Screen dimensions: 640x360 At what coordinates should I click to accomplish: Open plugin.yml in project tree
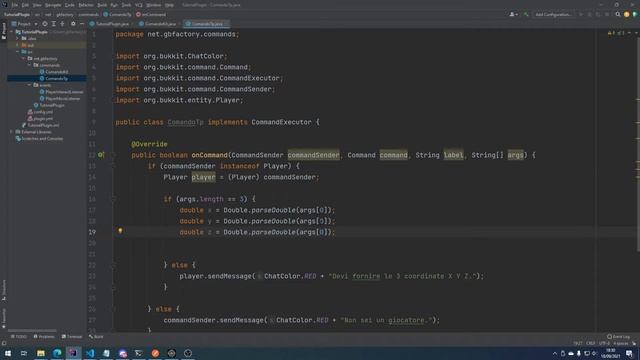40,118
